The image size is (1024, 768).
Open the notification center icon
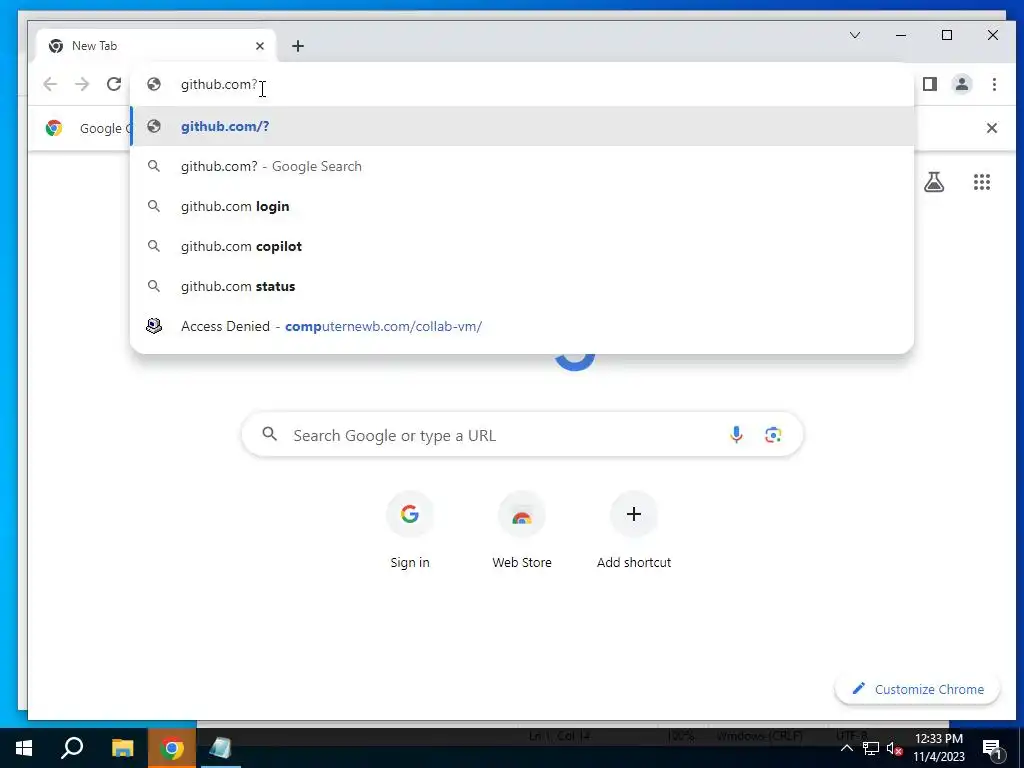point(993,748)
